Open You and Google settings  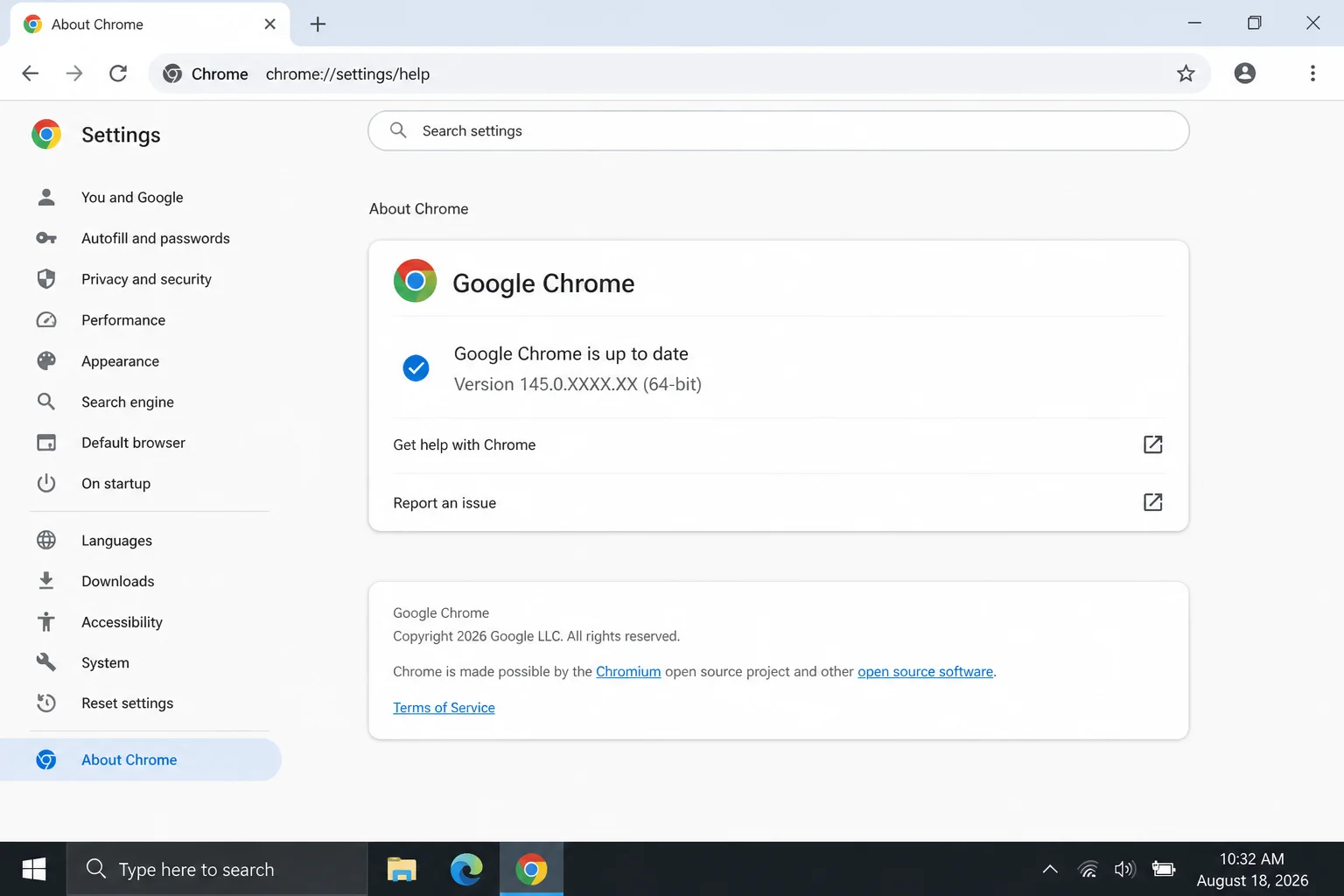[132, 198]
